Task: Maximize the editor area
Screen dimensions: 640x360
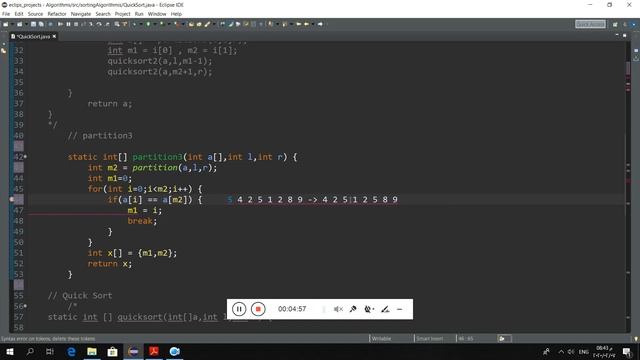Action: (624, 36)
